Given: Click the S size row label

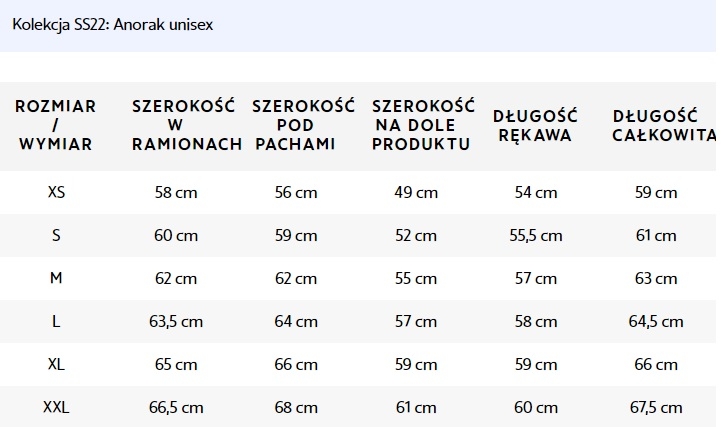Looking at the screenshot, I should tap(56, 235).
